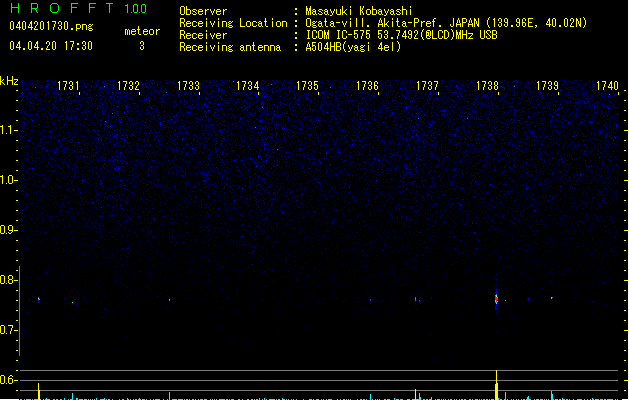Click the 1740 time marker
Screen dimensions: 629x400
(x=607, y=85)
